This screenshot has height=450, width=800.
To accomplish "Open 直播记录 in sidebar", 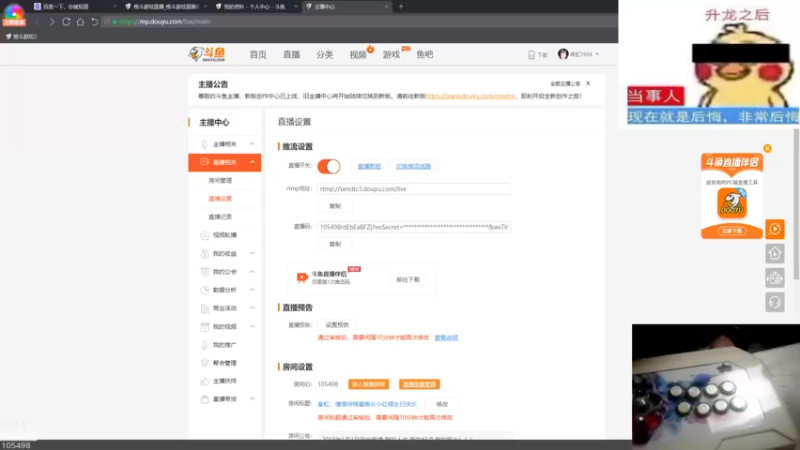I will click(x=220, y=217).
